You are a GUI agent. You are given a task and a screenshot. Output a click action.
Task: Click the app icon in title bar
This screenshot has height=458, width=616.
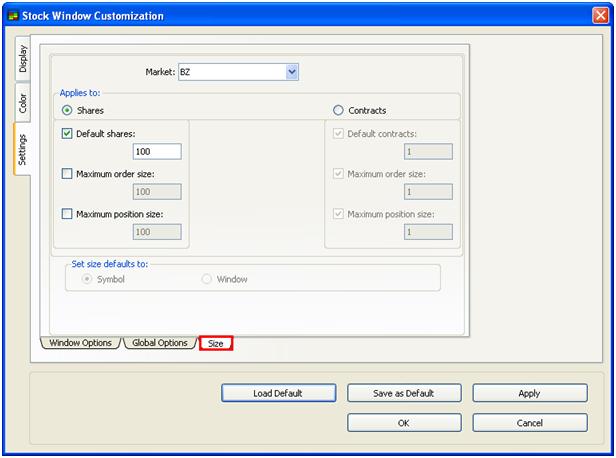pyautogui.click(x=13, y=16)
